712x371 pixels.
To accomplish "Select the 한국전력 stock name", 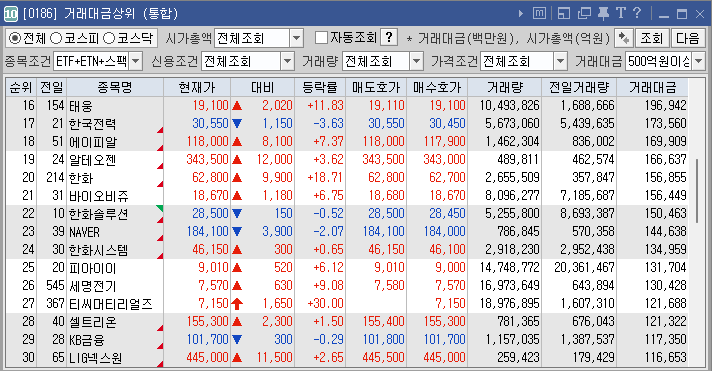I will pyautogui.click(x=92, y=124).
